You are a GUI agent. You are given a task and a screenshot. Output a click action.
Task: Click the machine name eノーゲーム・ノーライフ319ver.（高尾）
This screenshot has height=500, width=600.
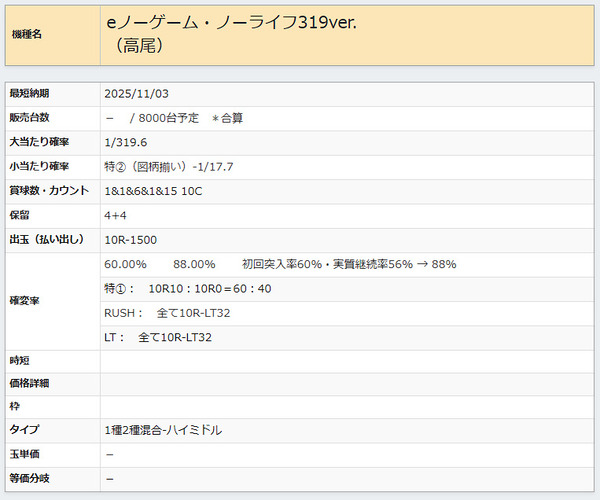pyautogui.click(x=231, y=34)
